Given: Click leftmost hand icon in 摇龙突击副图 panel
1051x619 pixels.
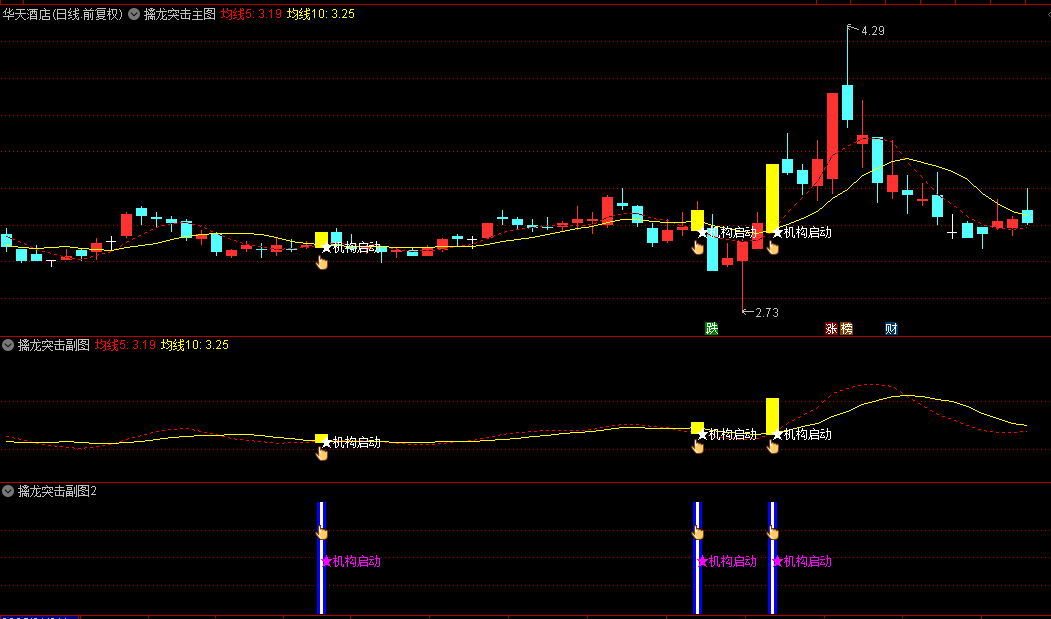Looking at the screenshot, I should 322,454.
